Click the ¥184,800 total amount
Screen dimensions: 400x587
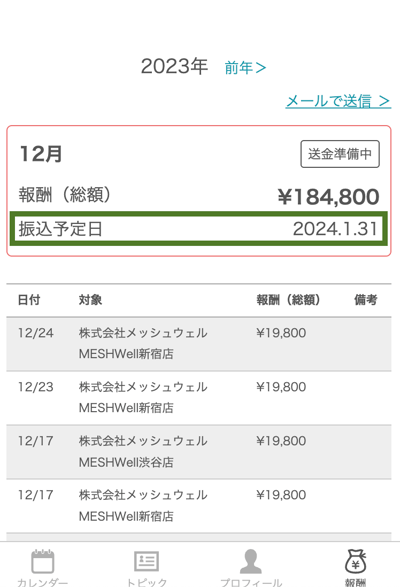pyautogui.click(x=328, y=197)
